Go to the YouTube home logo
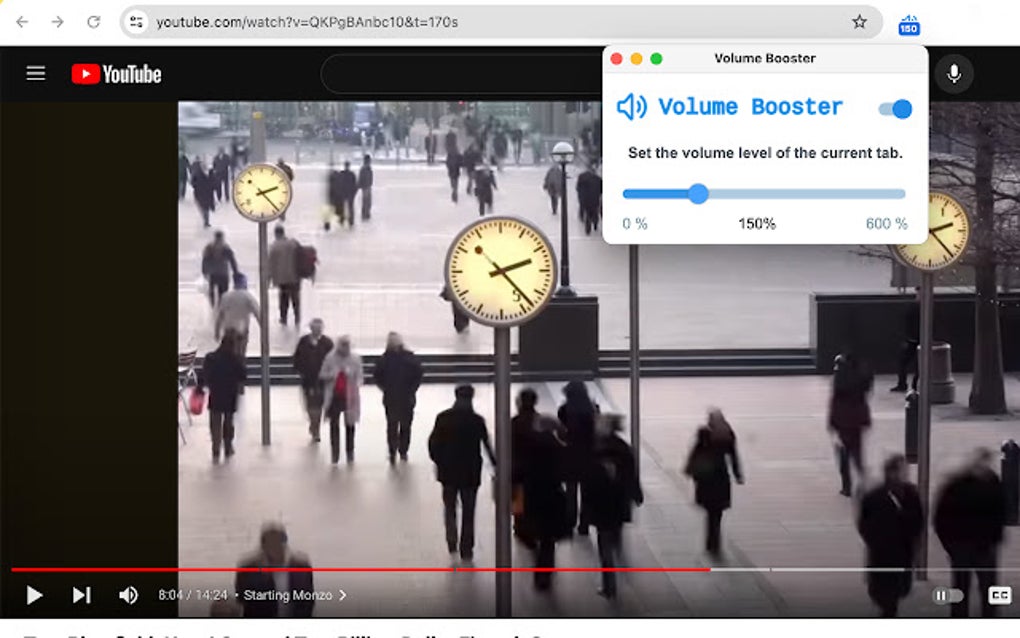Viewport: 1020px width, 638px height. (x=116, y=74)
